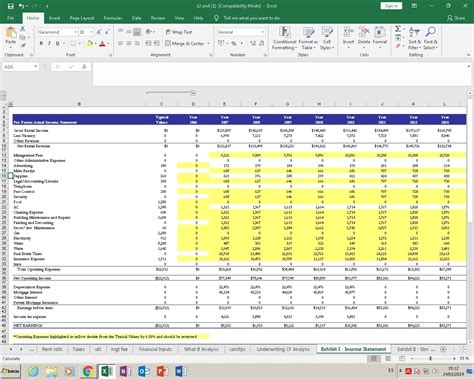
Task: Click the AutoSum sigma icon
Action: (x=398, y=29)
